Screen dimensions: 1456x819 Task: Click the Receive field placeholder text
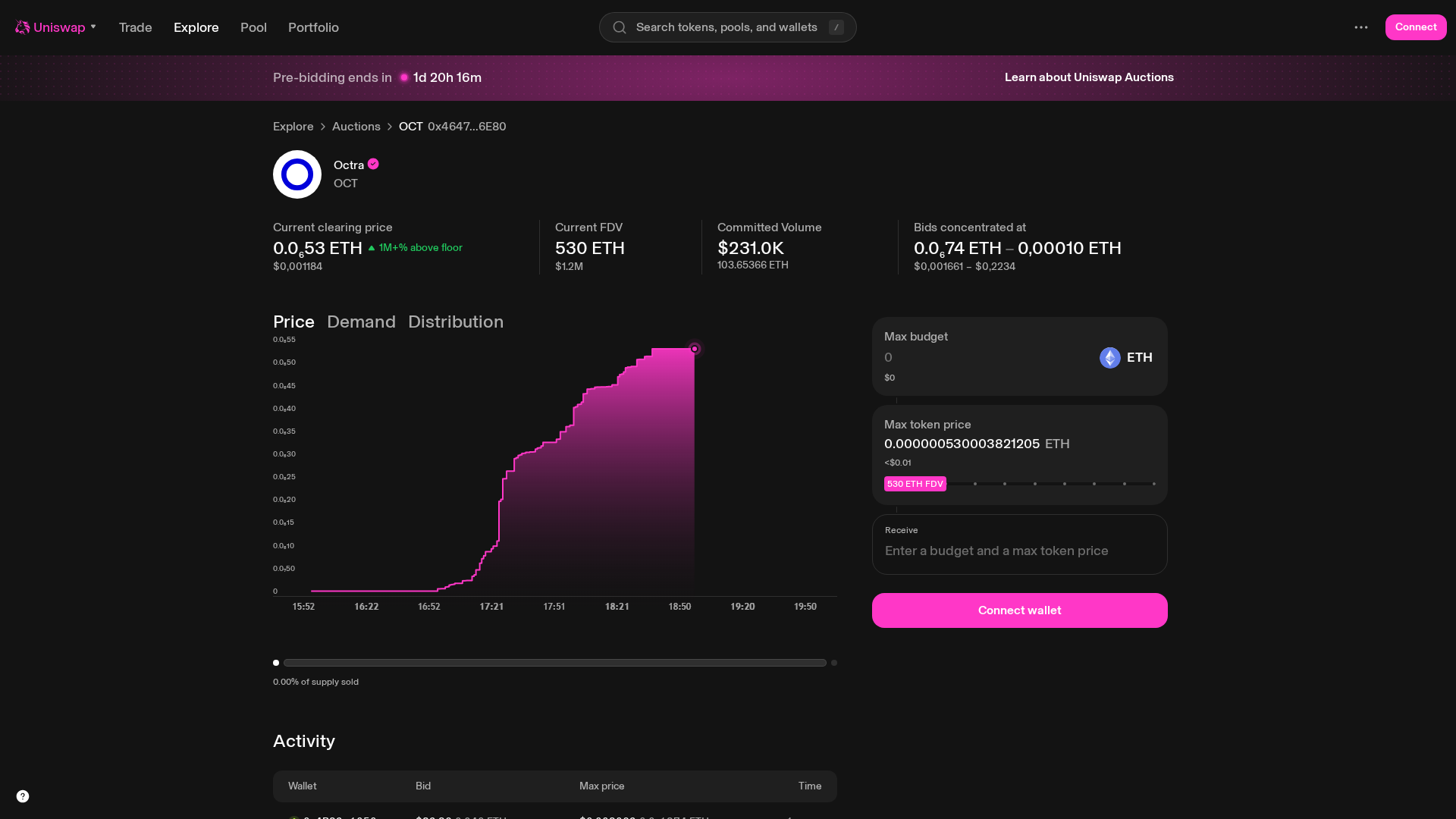pyautogui.click(x=996, y=551)
